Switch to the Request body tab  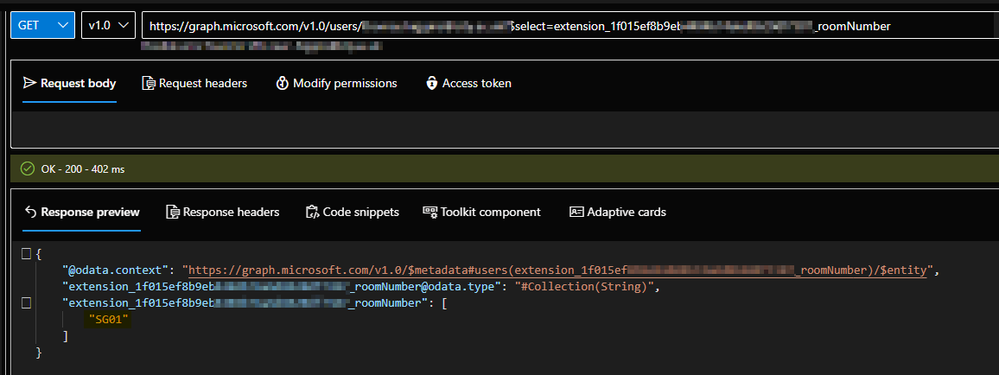pos(69,83)
